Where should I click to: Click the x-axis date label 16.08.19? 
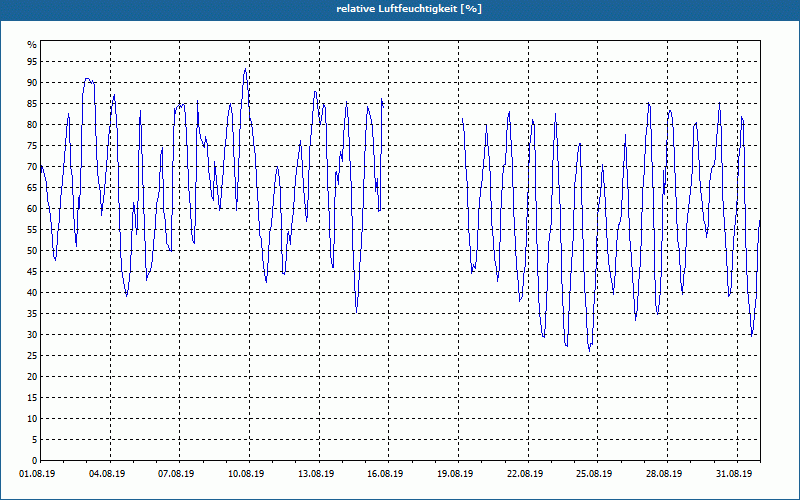click(x=385, y=474)
